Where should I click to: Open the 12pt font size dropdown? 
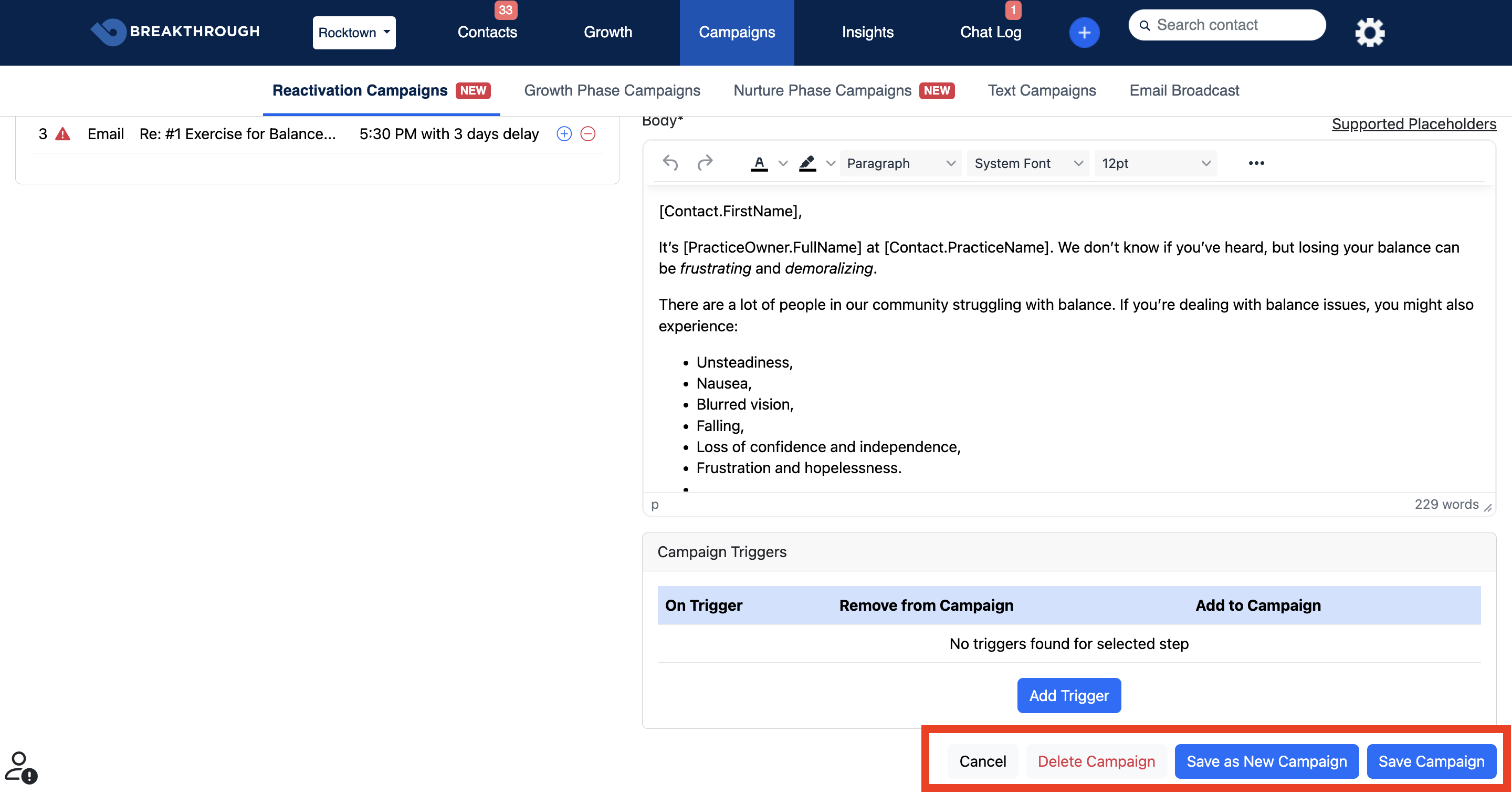click(x=1155, y=163)
